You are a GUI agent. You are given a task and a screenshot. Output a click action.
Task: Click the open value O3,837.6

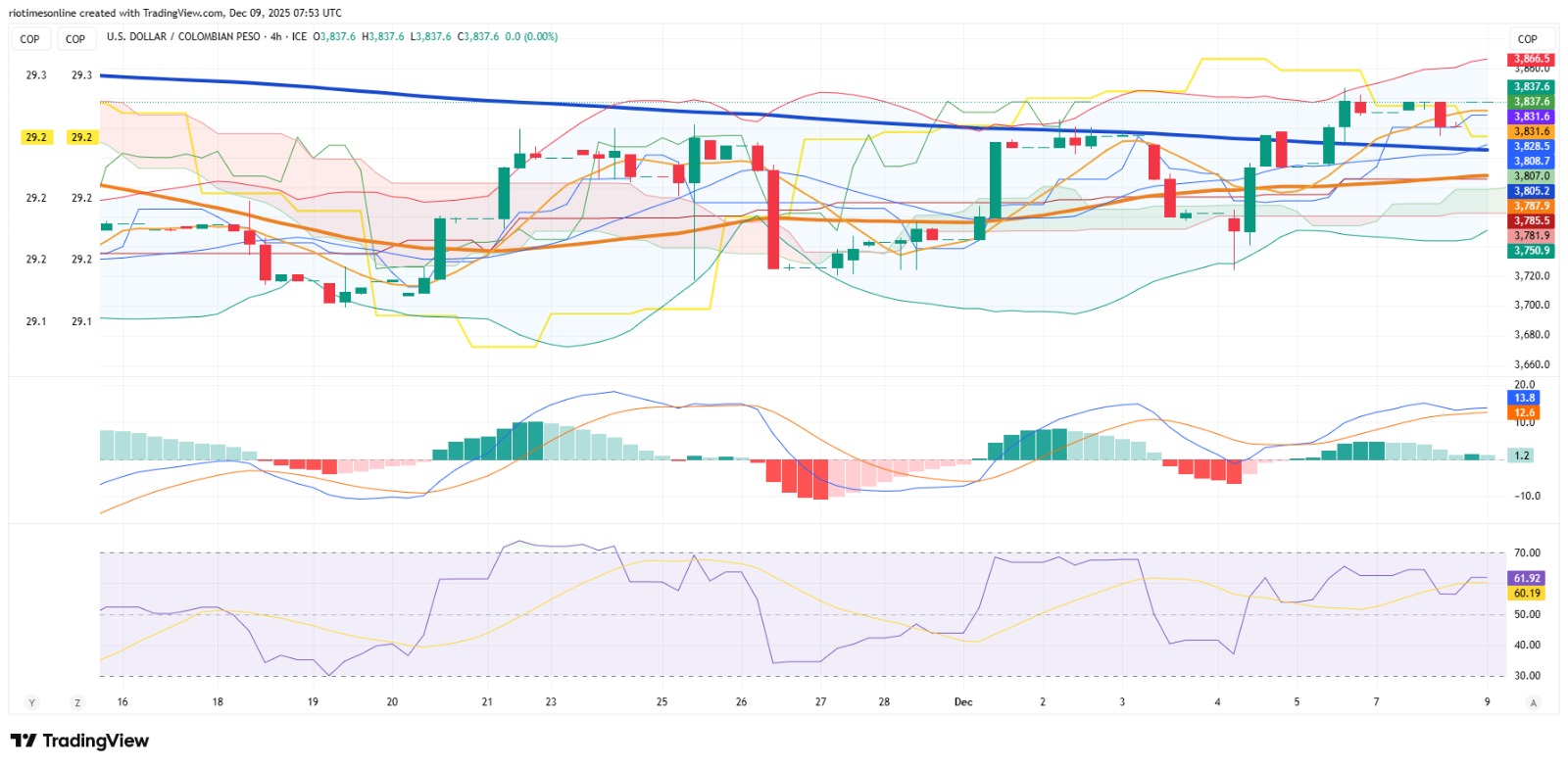(334, 37)
